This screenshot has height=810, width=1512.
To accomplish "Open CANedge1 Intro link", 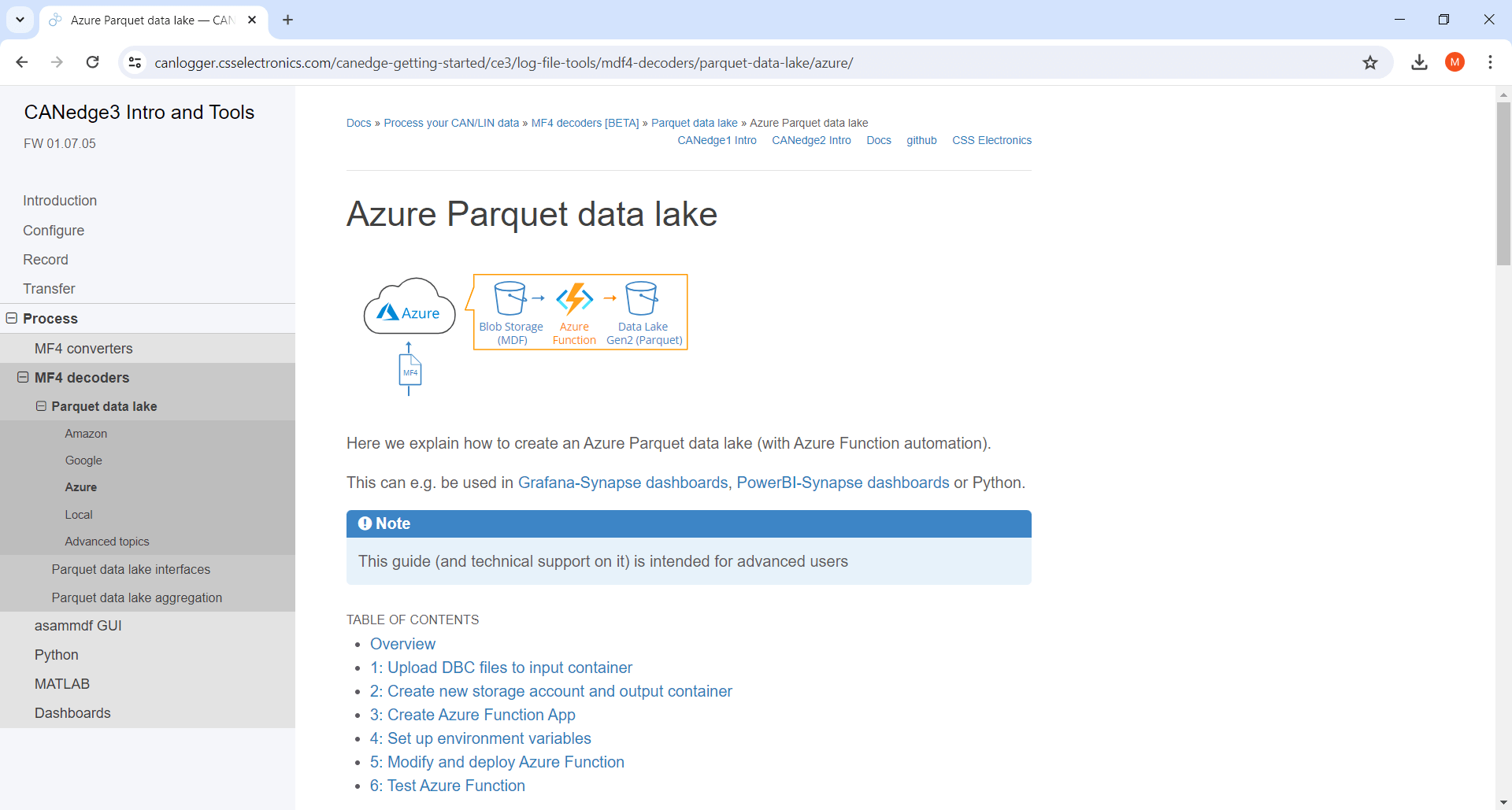I will pos(717,140).
